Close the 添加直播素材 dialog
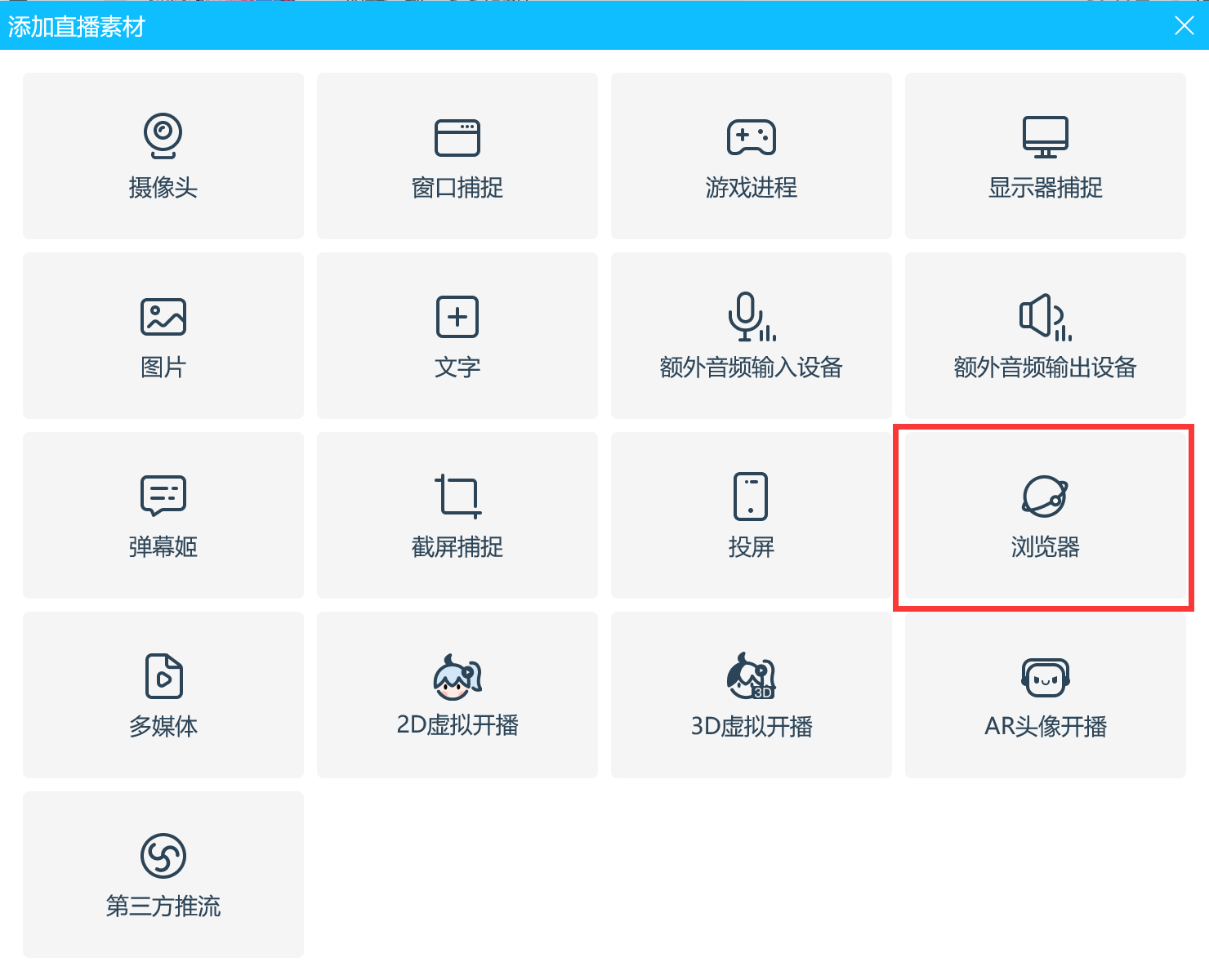This screenshot has height=980, width=1209. point(1184,26)
